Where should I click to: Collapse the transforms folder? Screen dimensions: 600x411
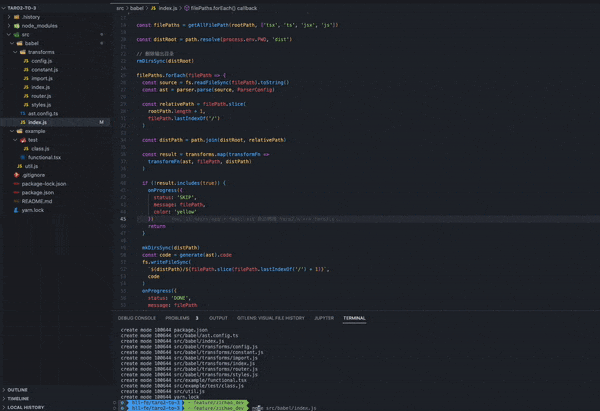(x=15, y=52)
